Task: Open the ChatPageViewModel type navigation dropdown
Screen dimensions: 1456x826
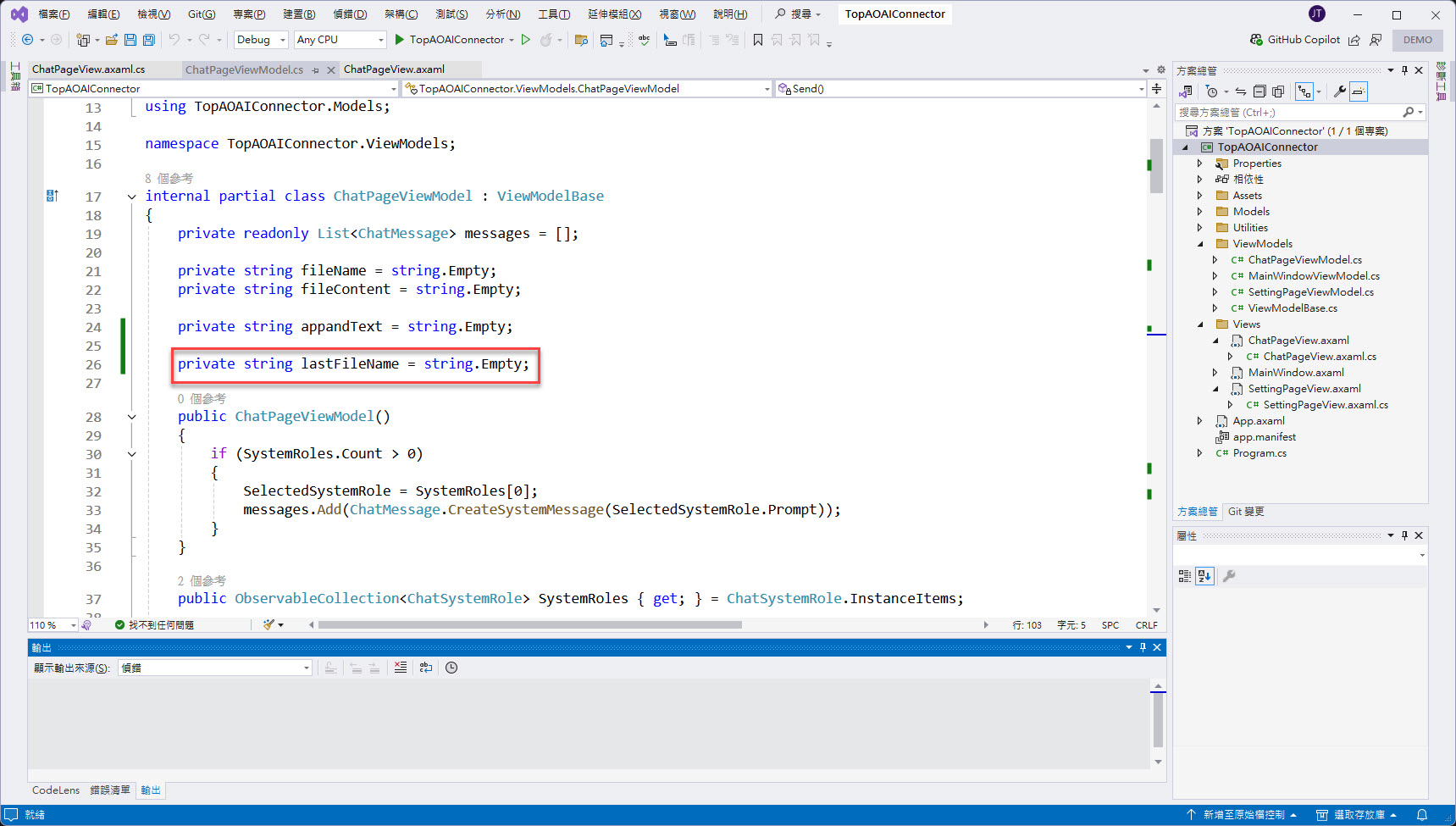Action: (x=588, y=88)
